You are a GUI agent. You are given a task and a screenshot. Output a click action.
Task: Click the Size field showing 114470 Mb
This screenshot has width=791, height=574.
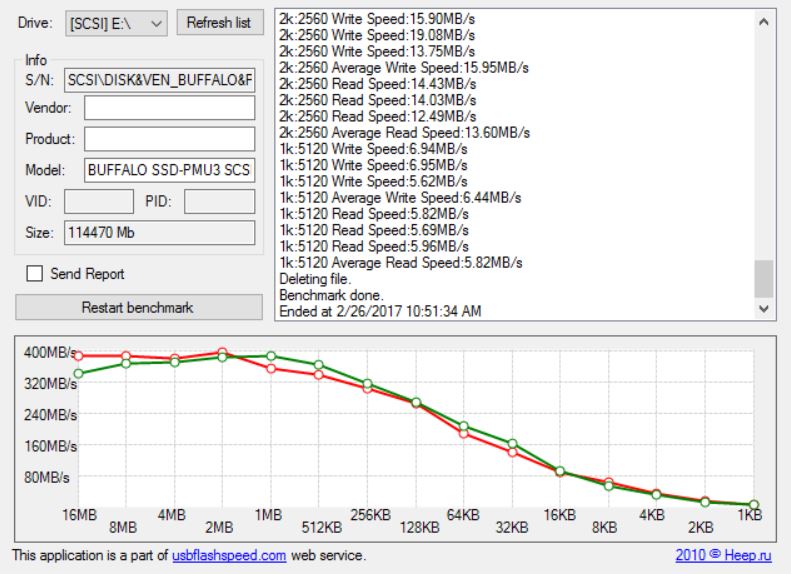[160, 232]
